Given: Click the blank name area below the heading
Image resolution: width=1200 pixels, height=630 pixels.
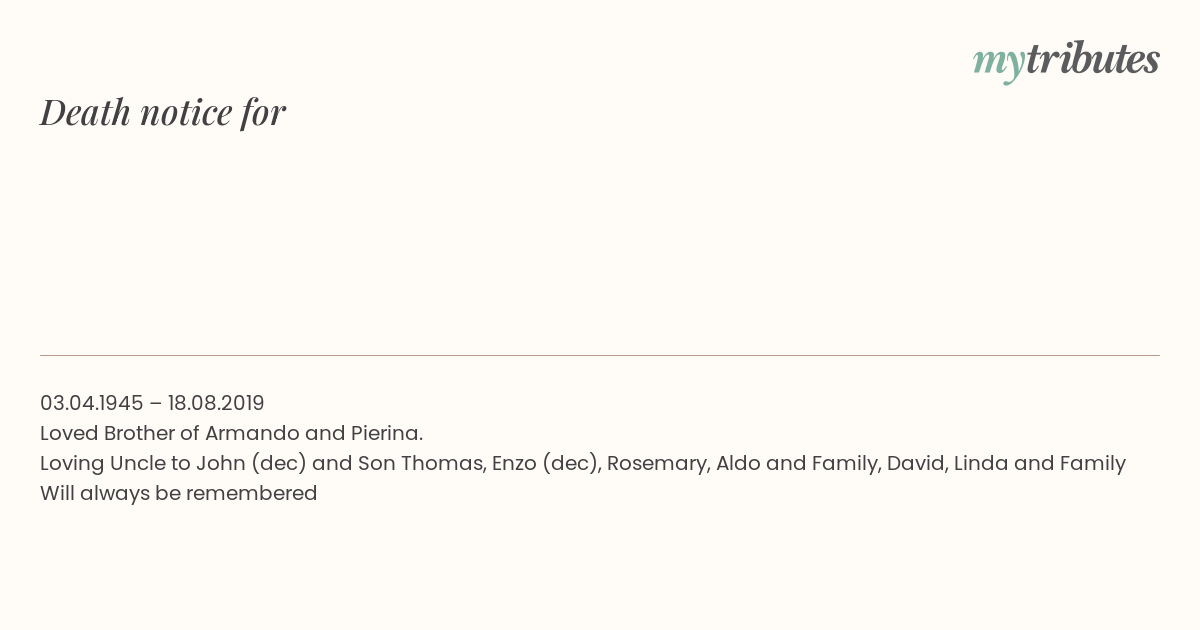Looking at the screenshot, I should (x=600, y=240).
